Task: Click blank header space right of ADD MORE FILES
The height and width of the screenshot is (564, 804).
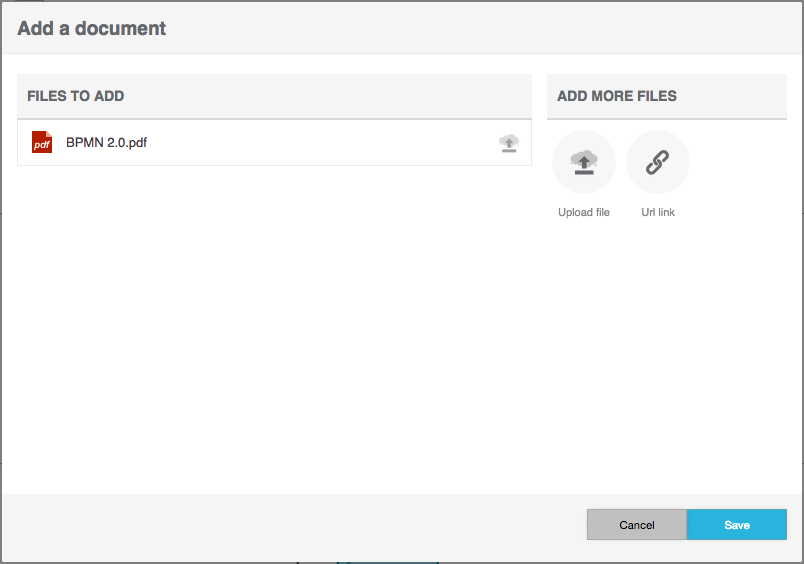Action: (735, 96)
